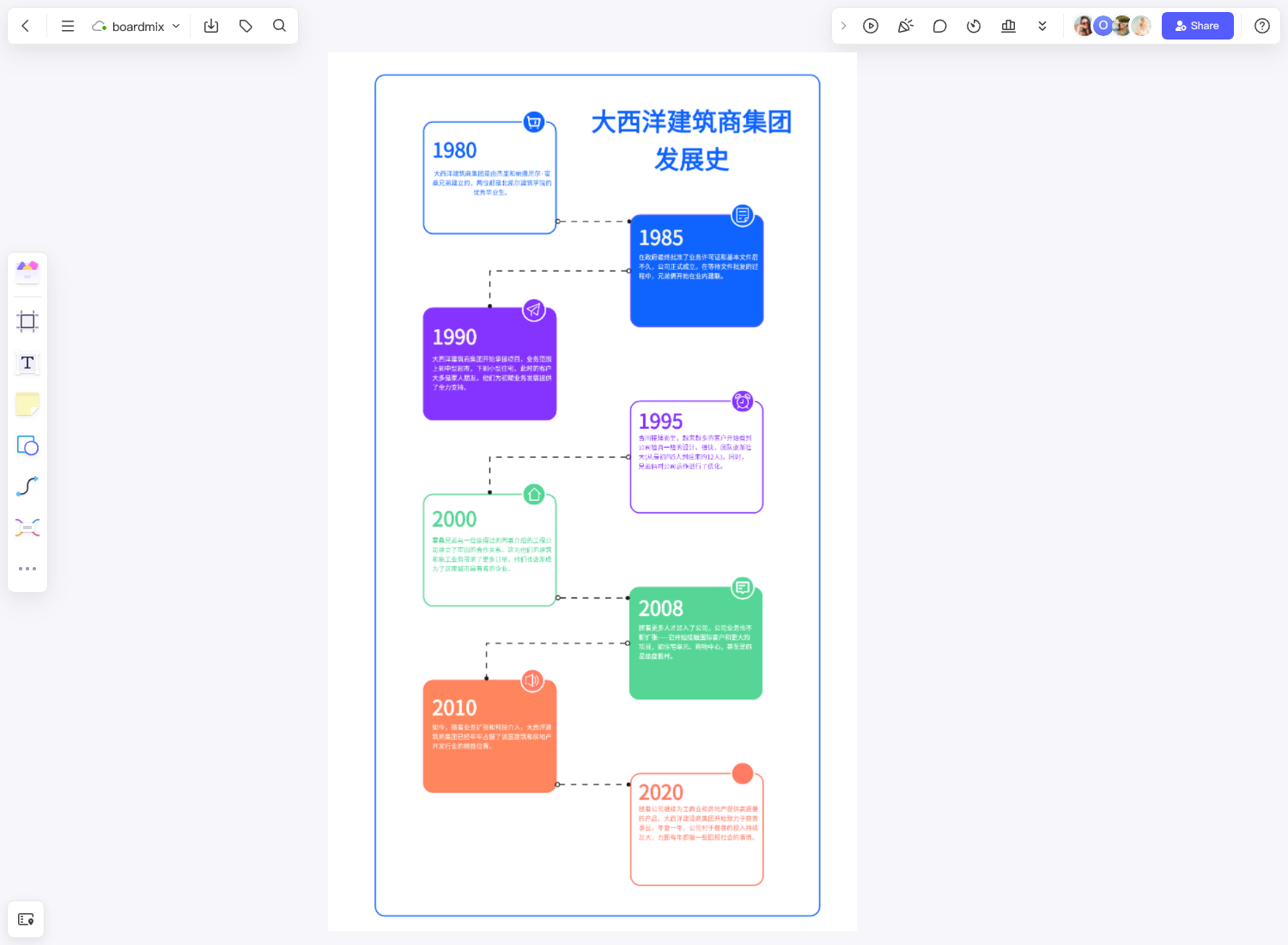Select the Frame tool
Screen dimensions: 1288x945
click(27, 321)
